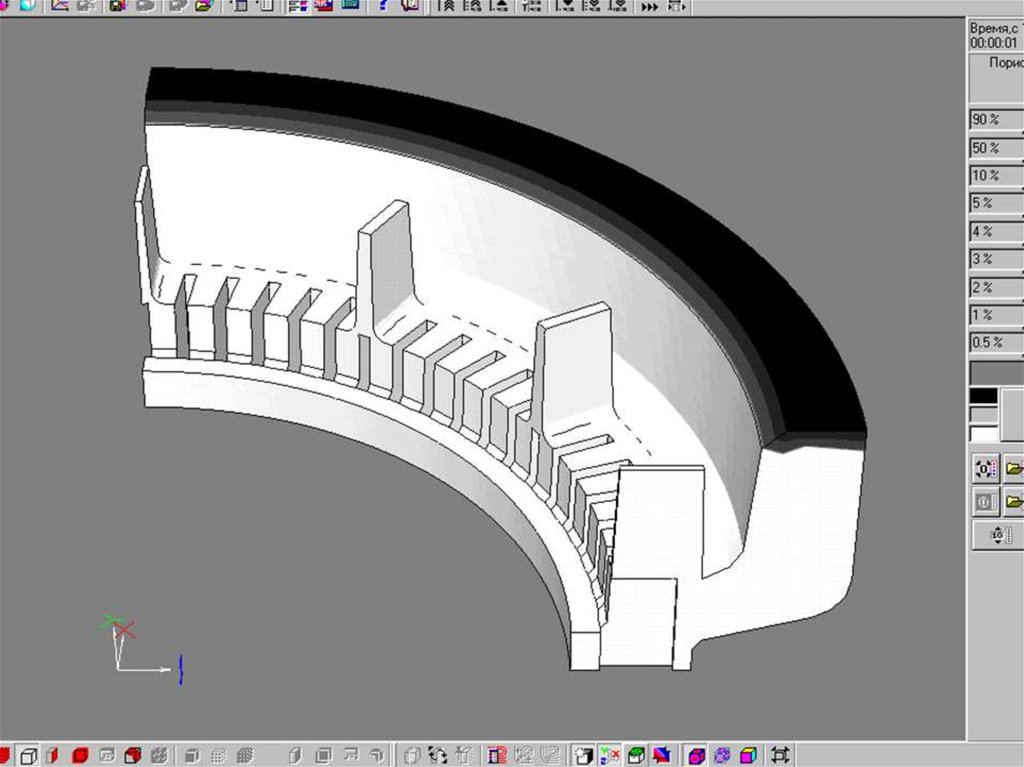Screen dimensions: 1024x767
Task: Click the XYZ axes icon in bottom toolbar
Action: (610, 755)
